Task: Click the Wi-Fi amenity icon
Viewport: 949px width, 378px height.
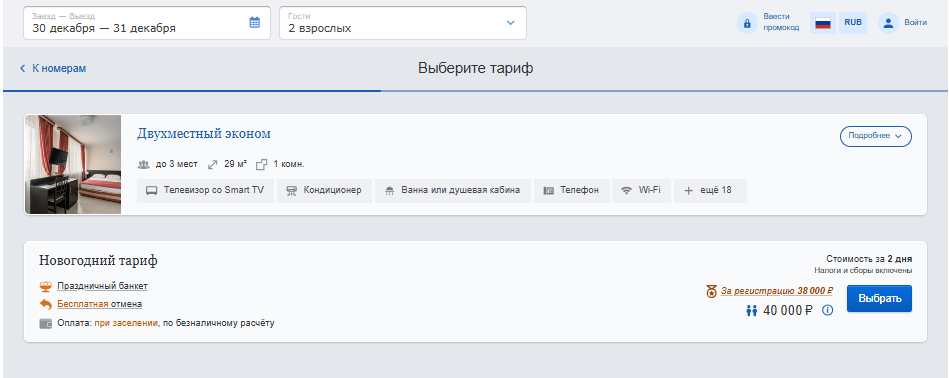Action: coord(626,190)
